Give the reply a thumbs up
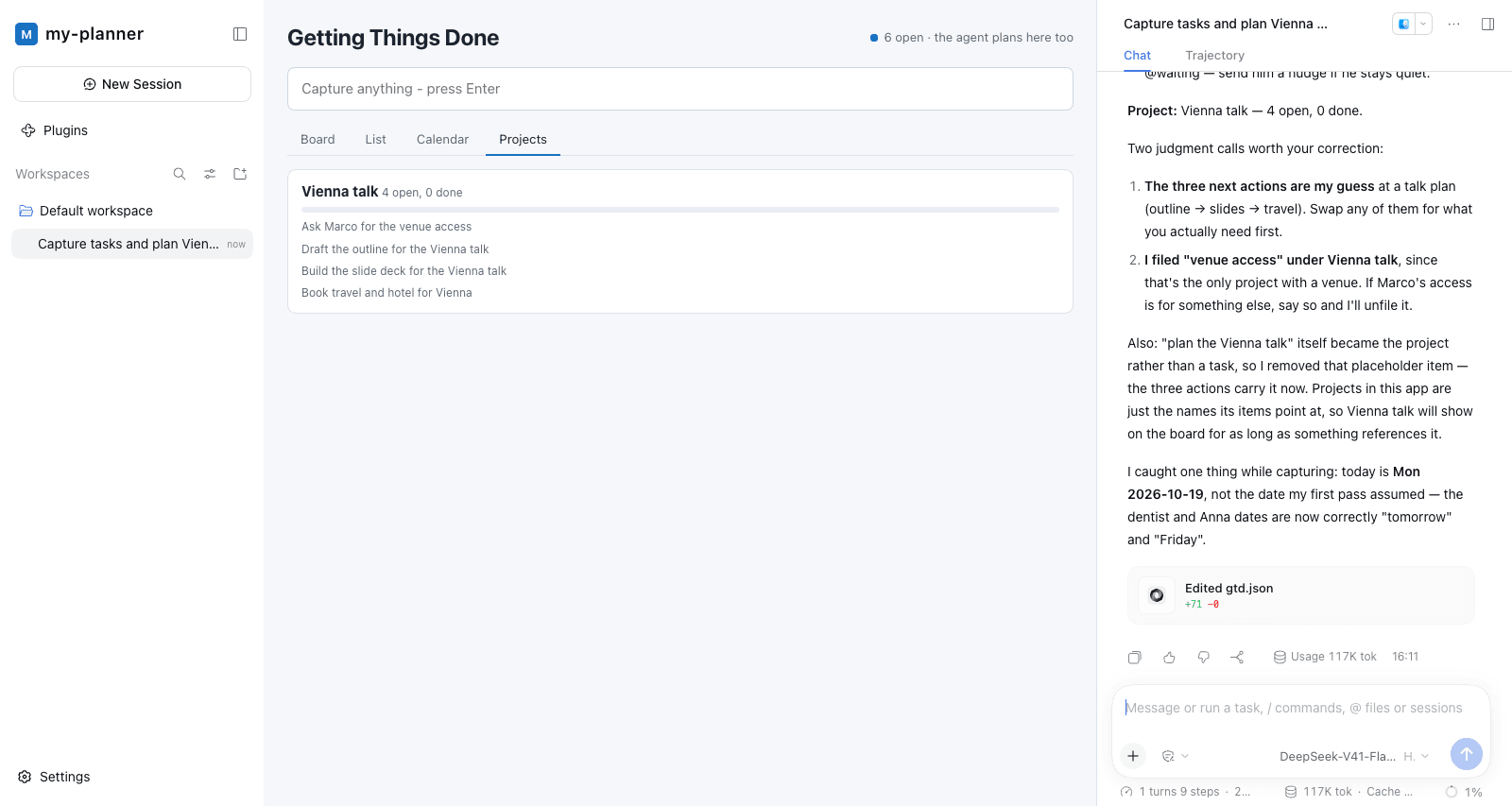Image resolution: width=1512 pixels, height=806 pixels. pyautogui.click(x=1169, y=657)
